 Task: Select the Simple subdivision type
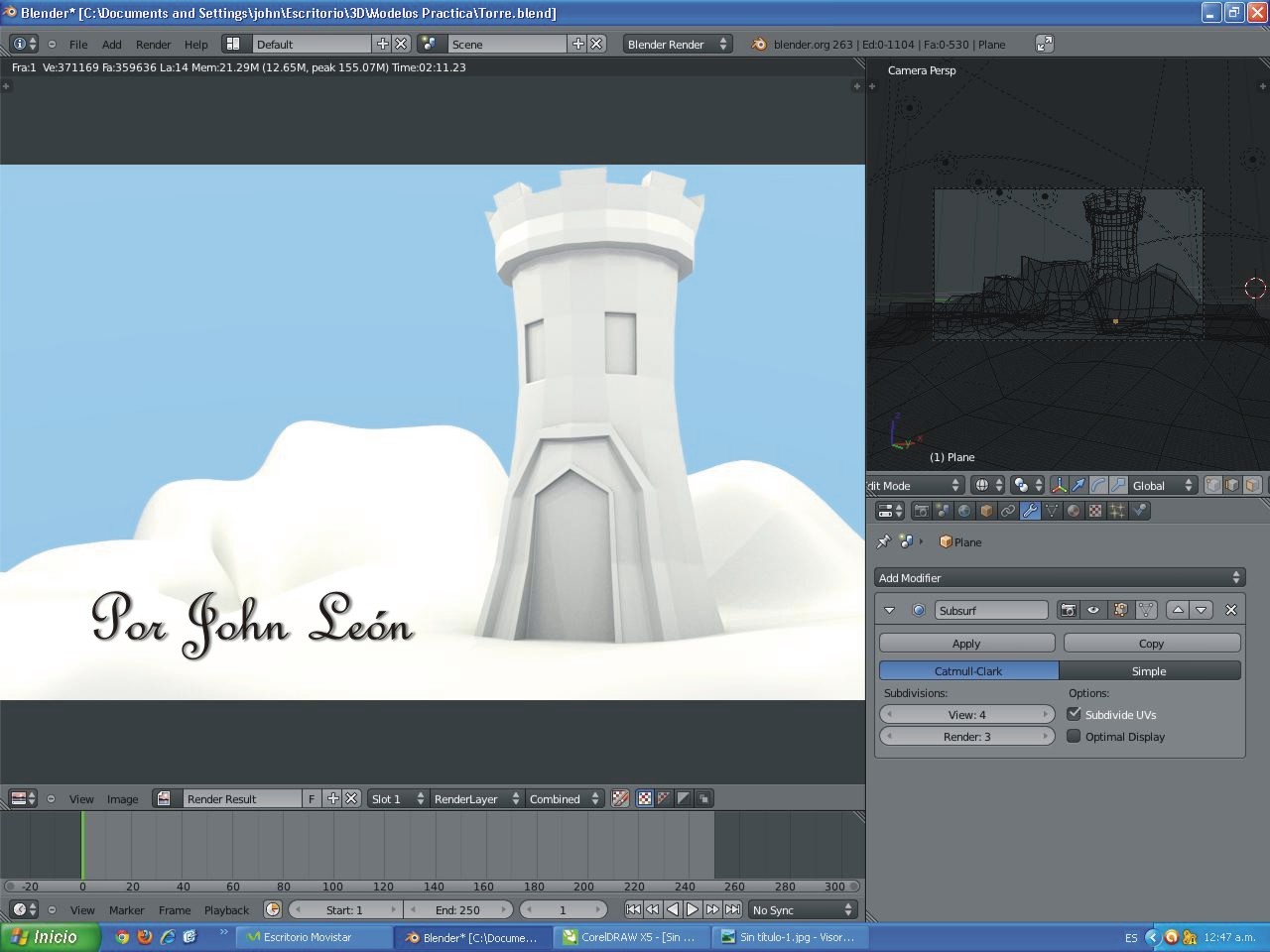pos(1149,670)
